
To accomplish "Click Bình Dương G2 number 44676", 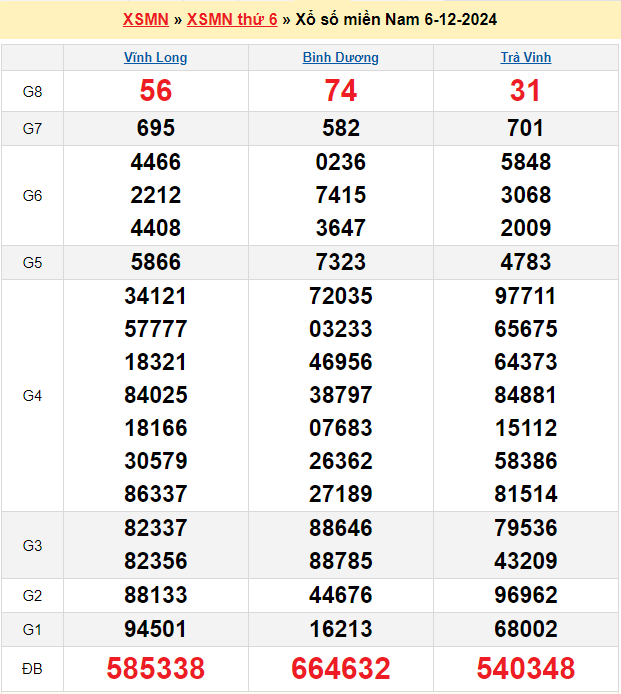I will click(x=340, y=596).
